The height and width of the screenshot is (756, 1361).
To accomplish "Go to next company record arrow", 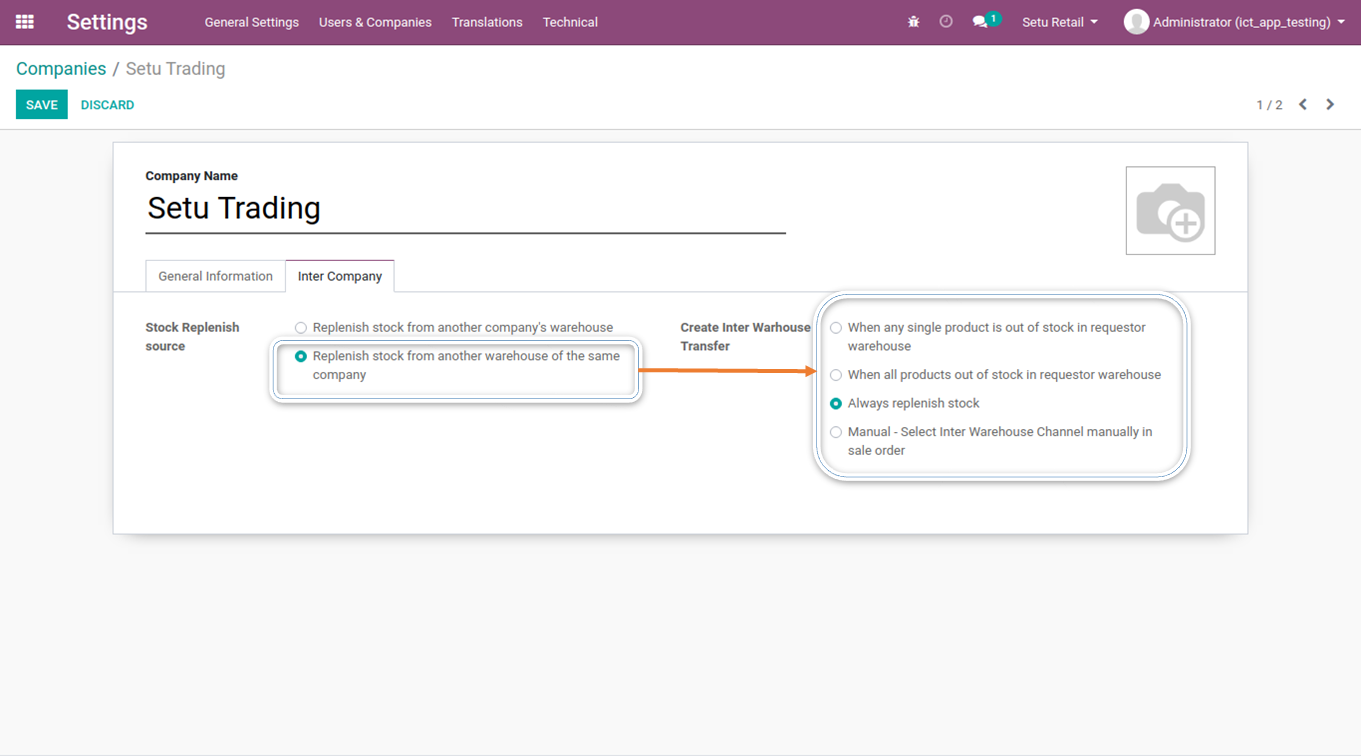I will point(1330,105).
